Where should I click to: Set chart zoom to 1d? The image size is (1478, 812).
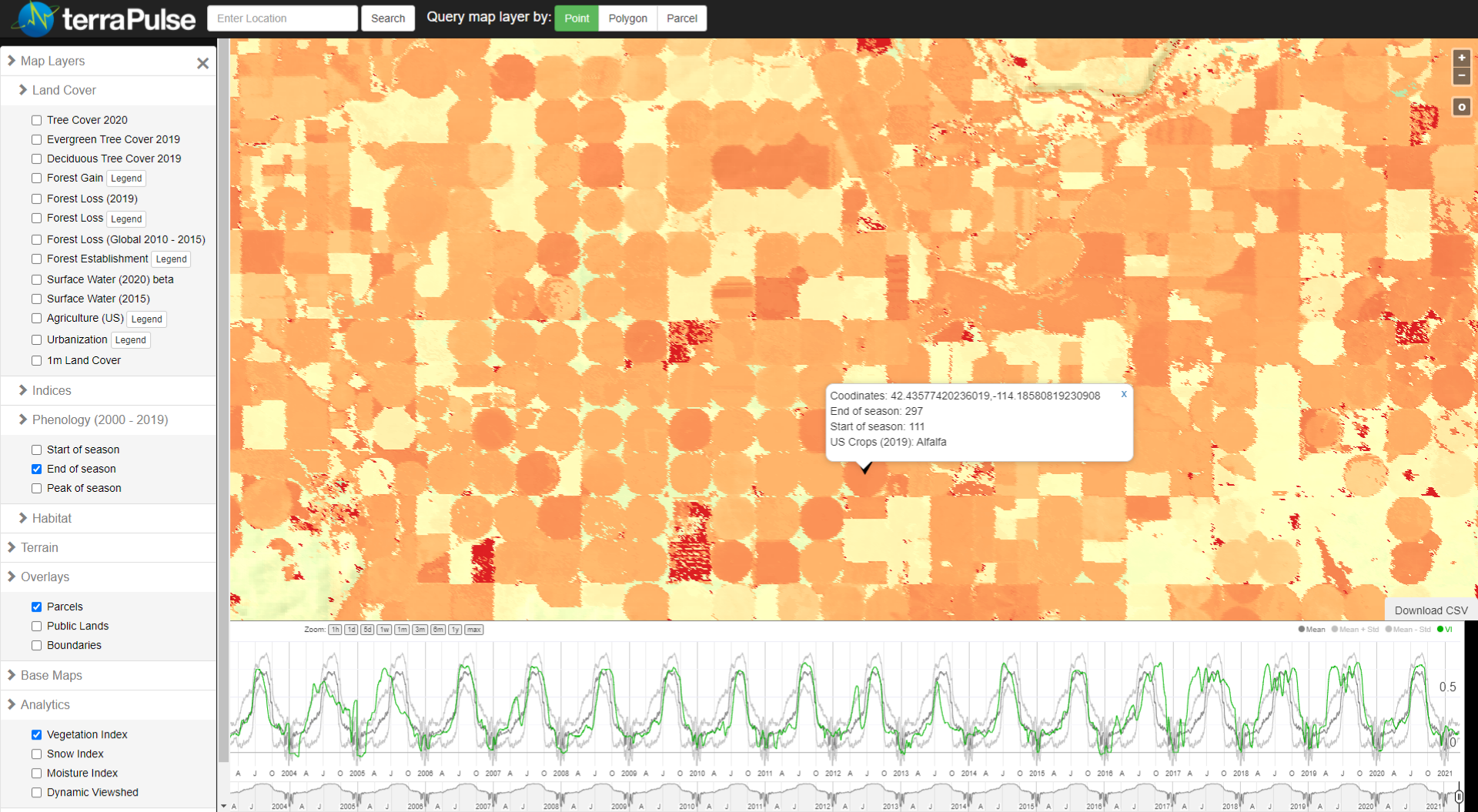pyautogui.click(x=351, y=630)
